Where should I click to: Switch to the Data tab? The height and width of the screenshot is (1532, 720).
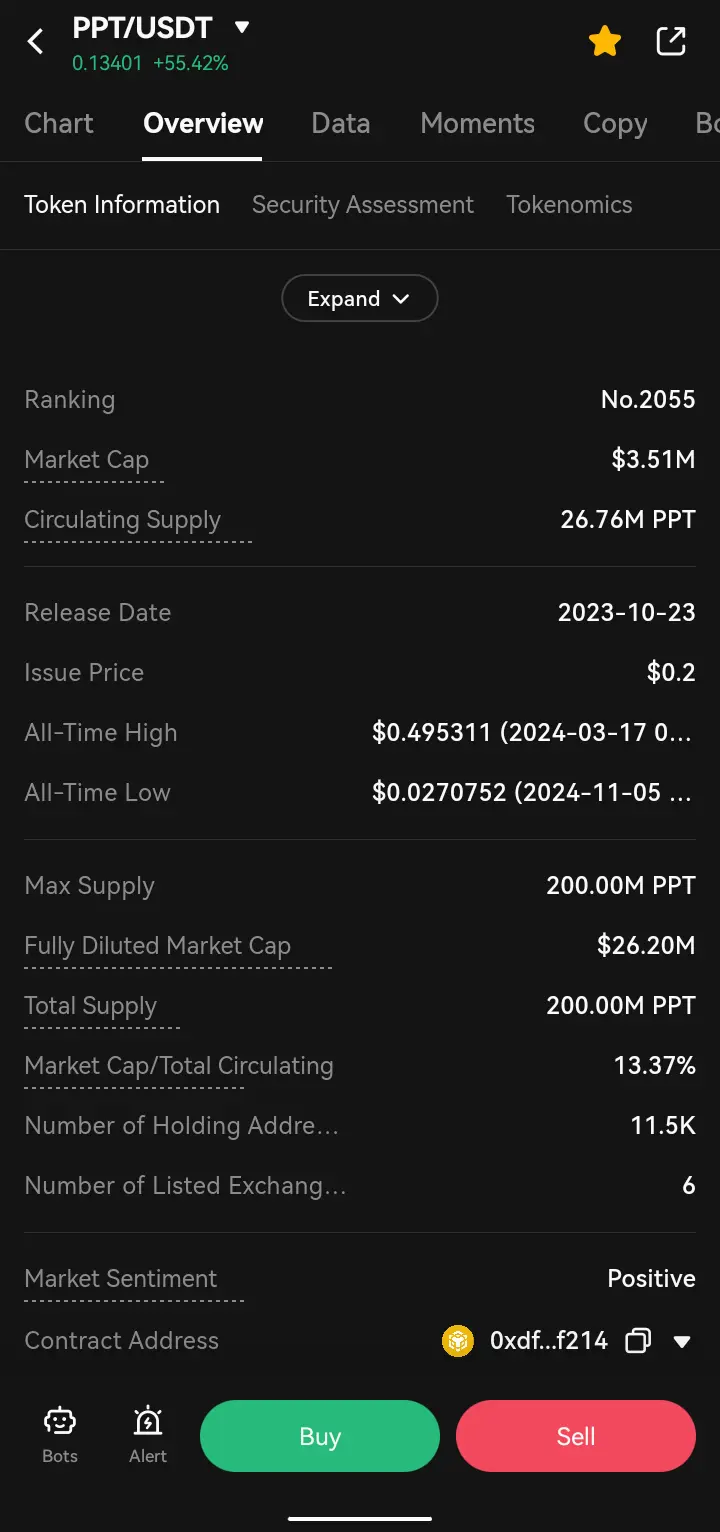[x=341, y=124]
